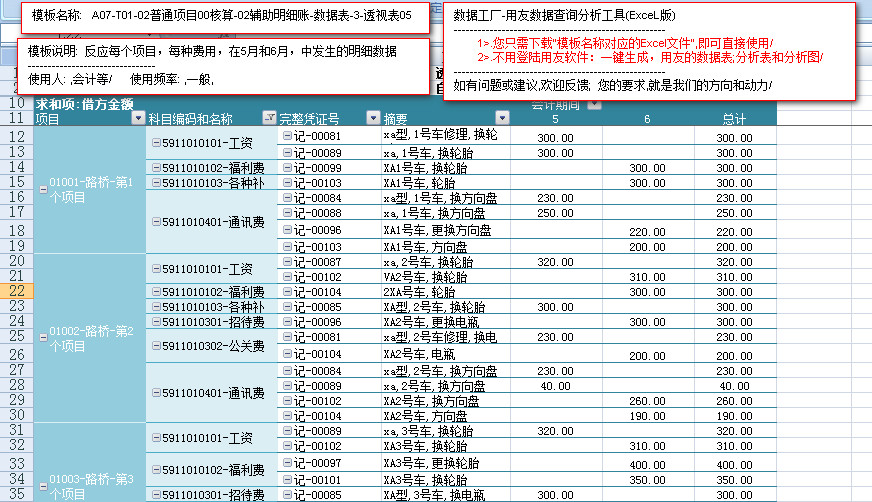This screenshot has height=502, width=872.
Task: Open the 会计期间 column filter dropdown
Action: (x=594, y=104)
